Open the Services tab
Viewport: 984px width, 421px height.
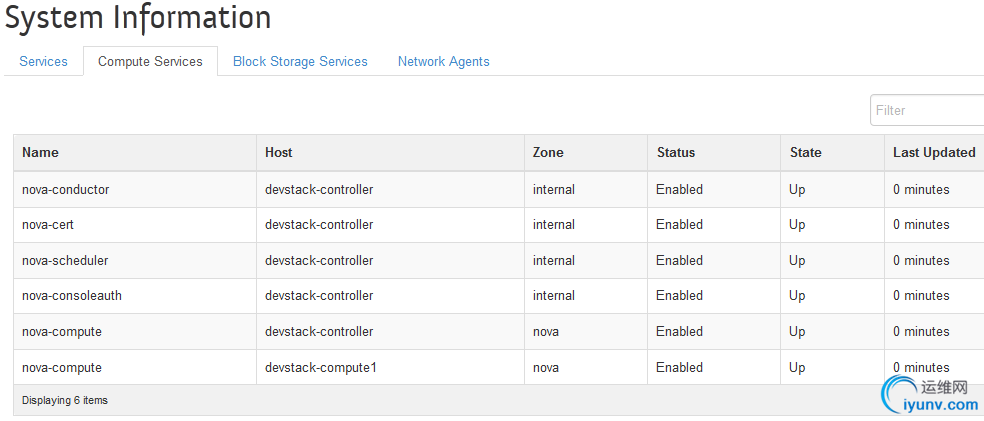[x=43, y=61]
